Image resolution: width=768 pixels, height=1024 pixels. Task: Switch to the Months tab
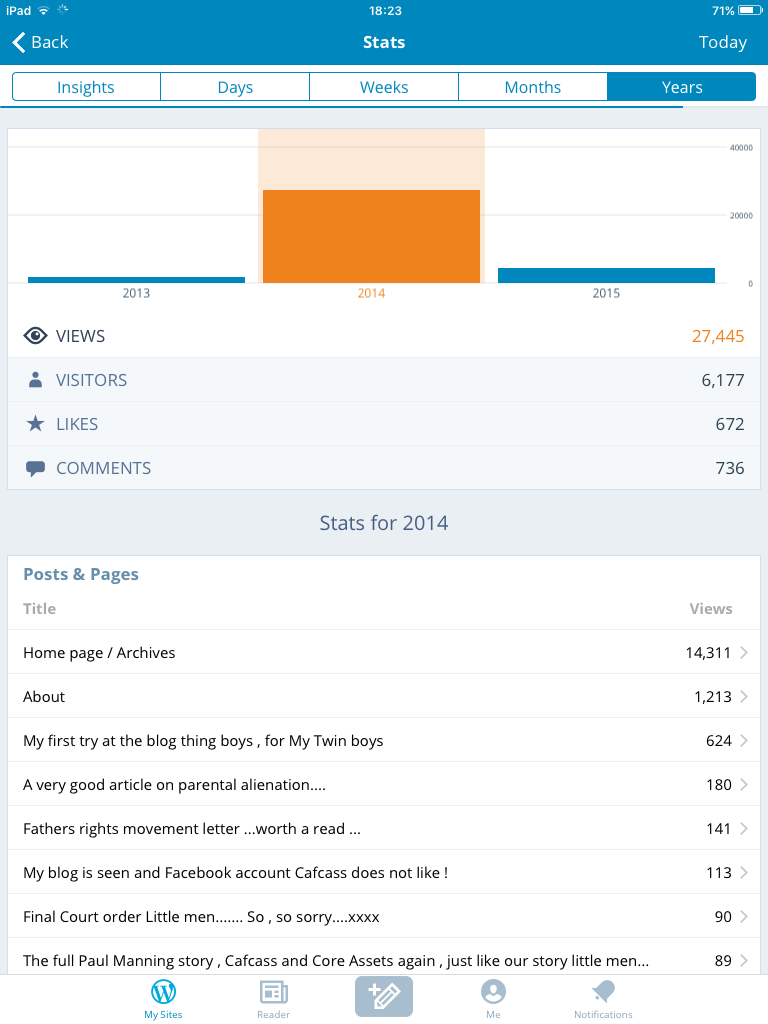point(532,87)
